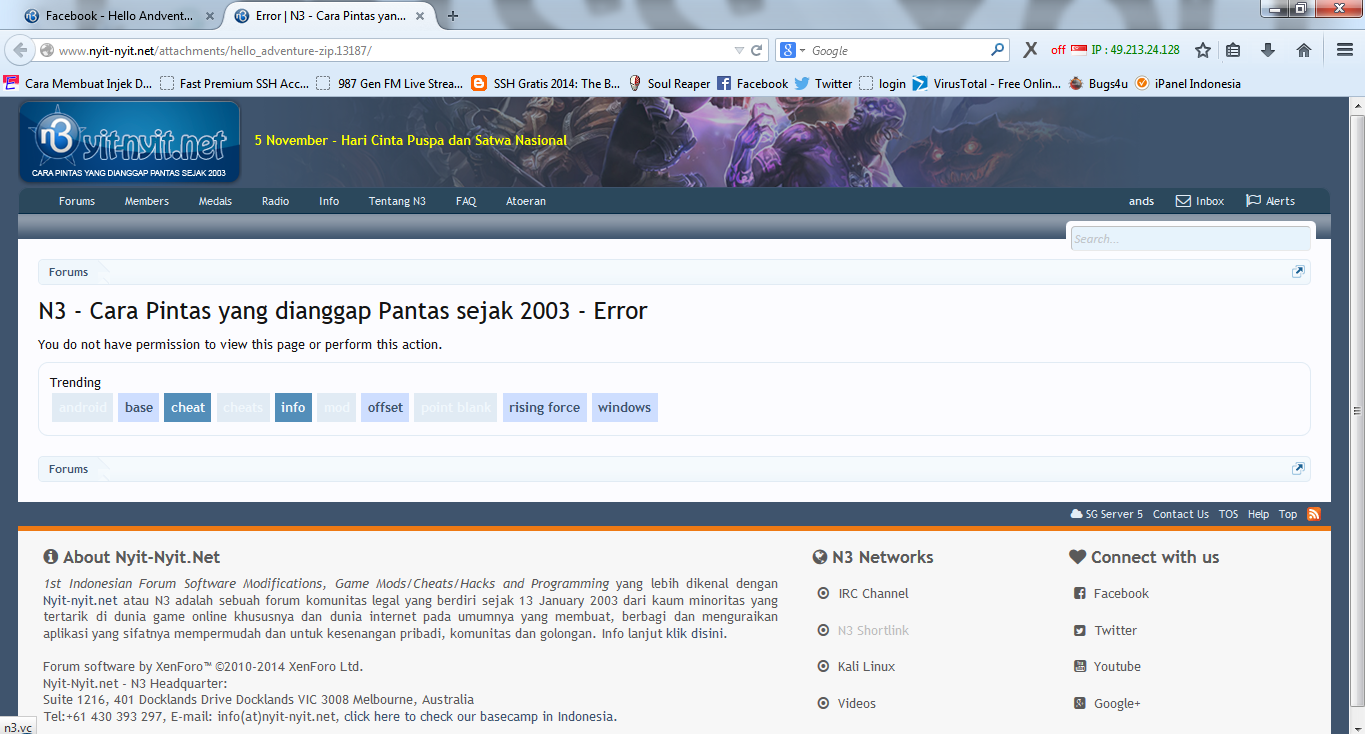Click the top Forums breadcrumb
Image resolution: width=1365 pixels, height=734 pixels.
(68, 272)
